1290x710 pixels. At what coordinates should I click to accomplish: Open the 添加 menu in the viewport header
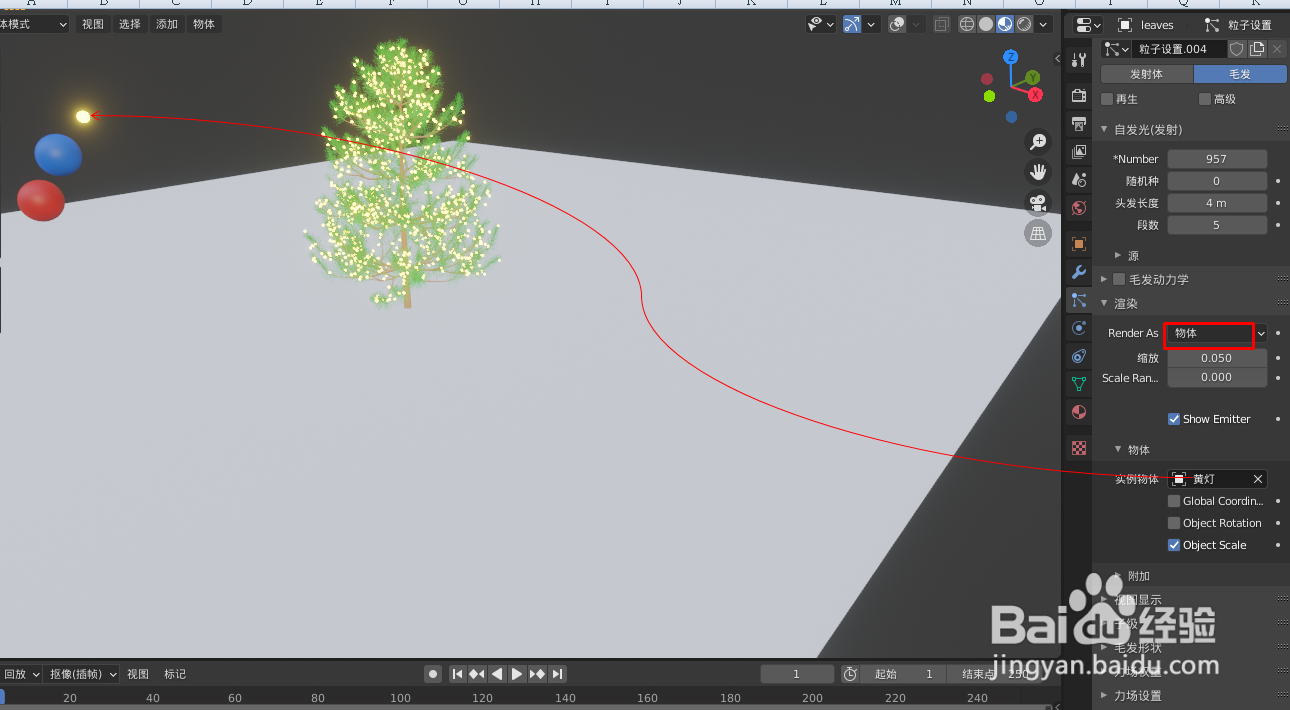click(166, 24)
